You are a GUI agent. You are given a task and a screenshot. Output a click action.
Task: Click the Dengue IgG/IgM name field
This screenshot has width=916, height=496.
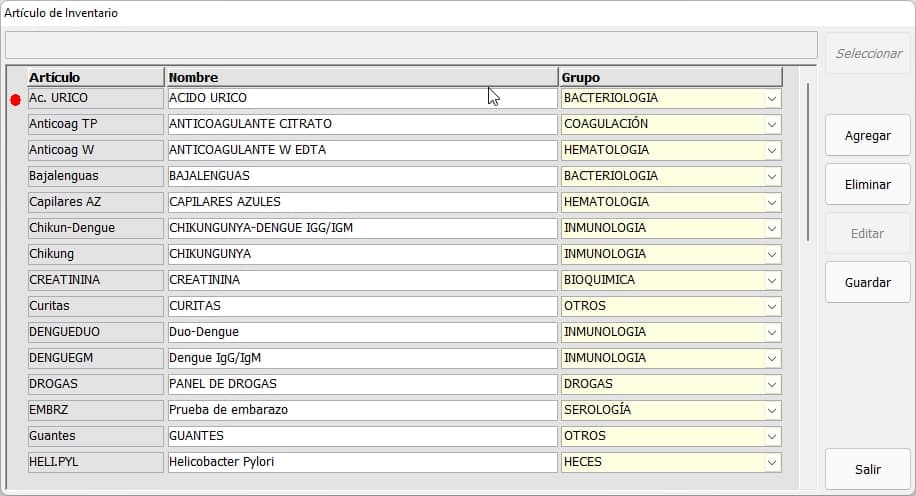362,358
